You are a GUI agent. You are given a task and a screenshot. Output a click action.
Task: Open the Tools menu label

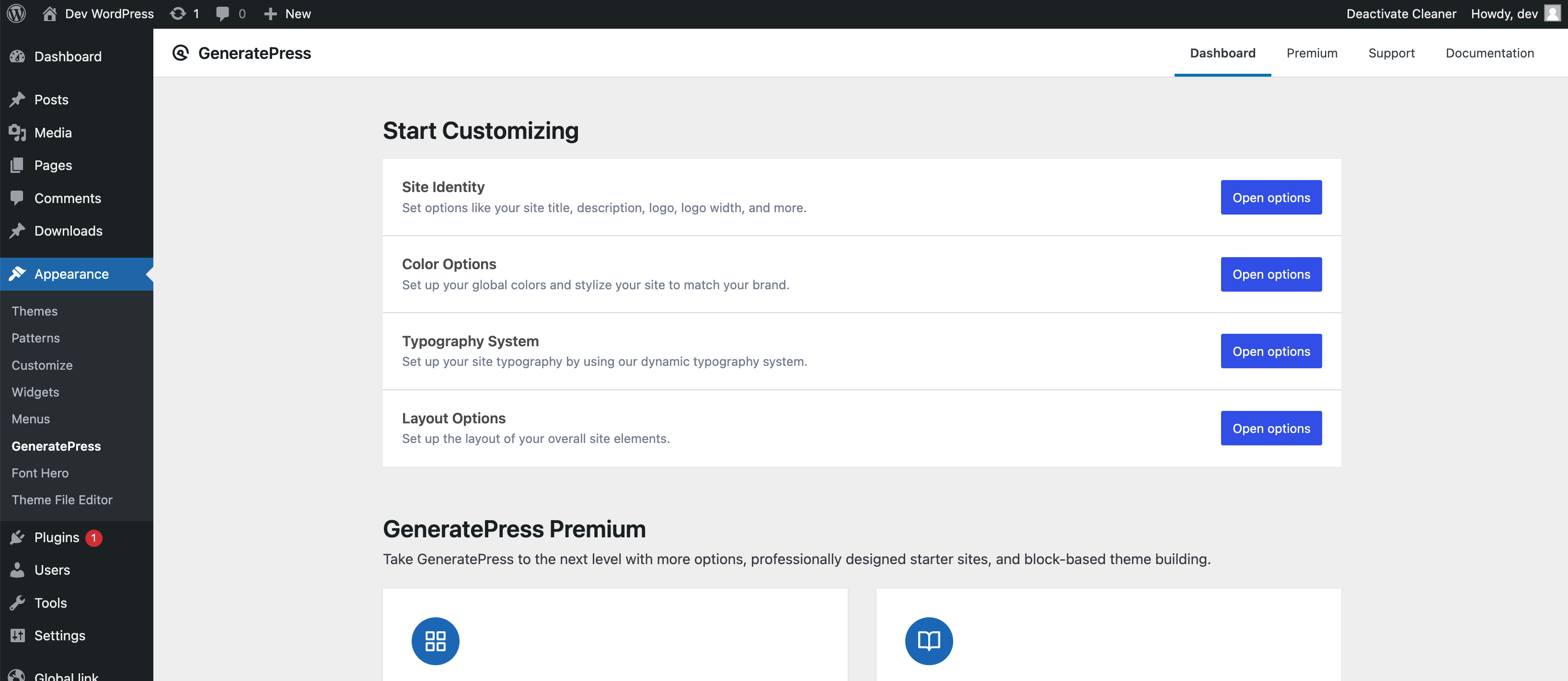[x=50, y=602]
